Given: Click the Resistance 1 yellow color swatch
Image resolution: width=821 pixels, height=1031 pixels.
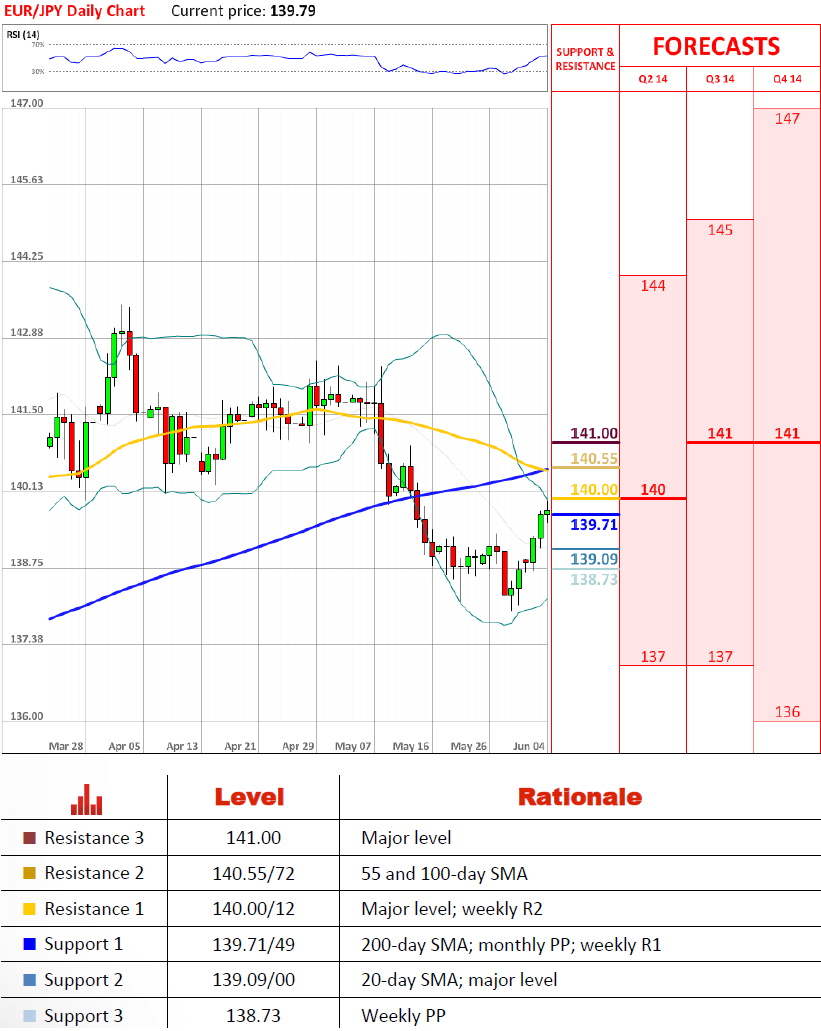Looking at the screenshot, I should pos(30,909).
